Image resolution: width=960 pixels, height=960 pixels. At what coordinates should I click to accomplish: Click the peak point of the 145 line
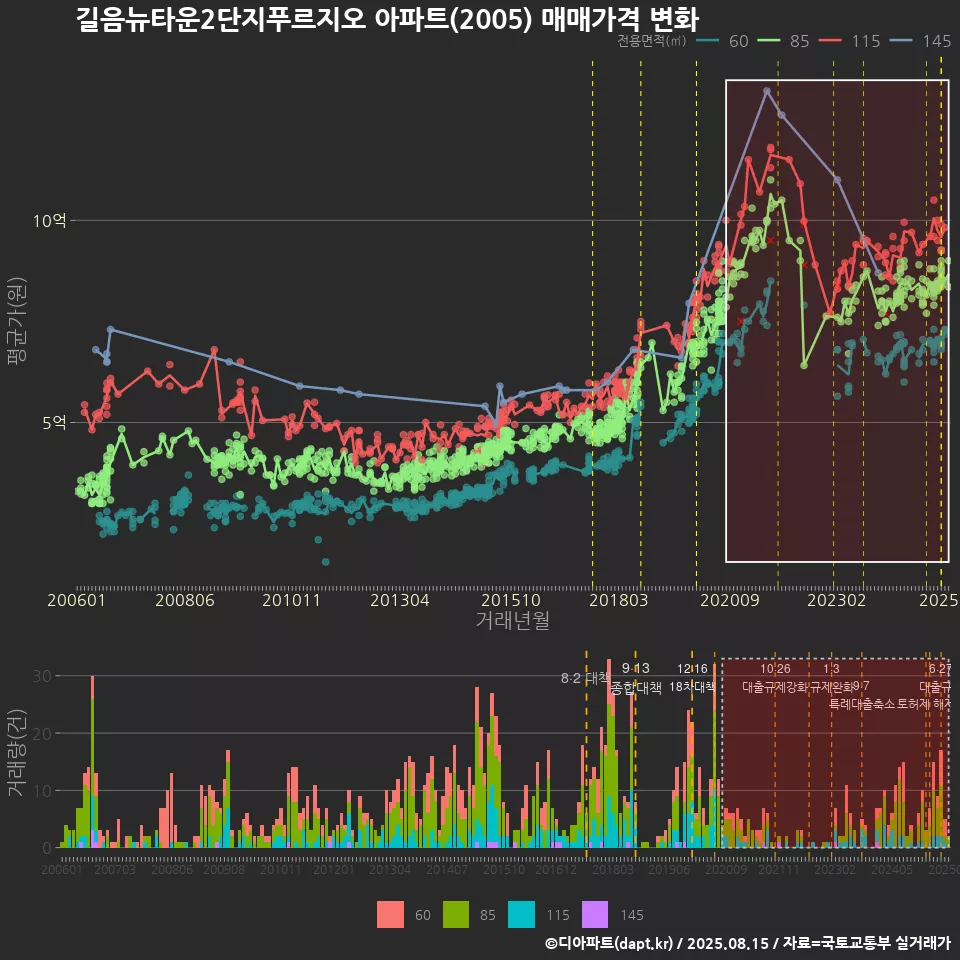(767, 91)
